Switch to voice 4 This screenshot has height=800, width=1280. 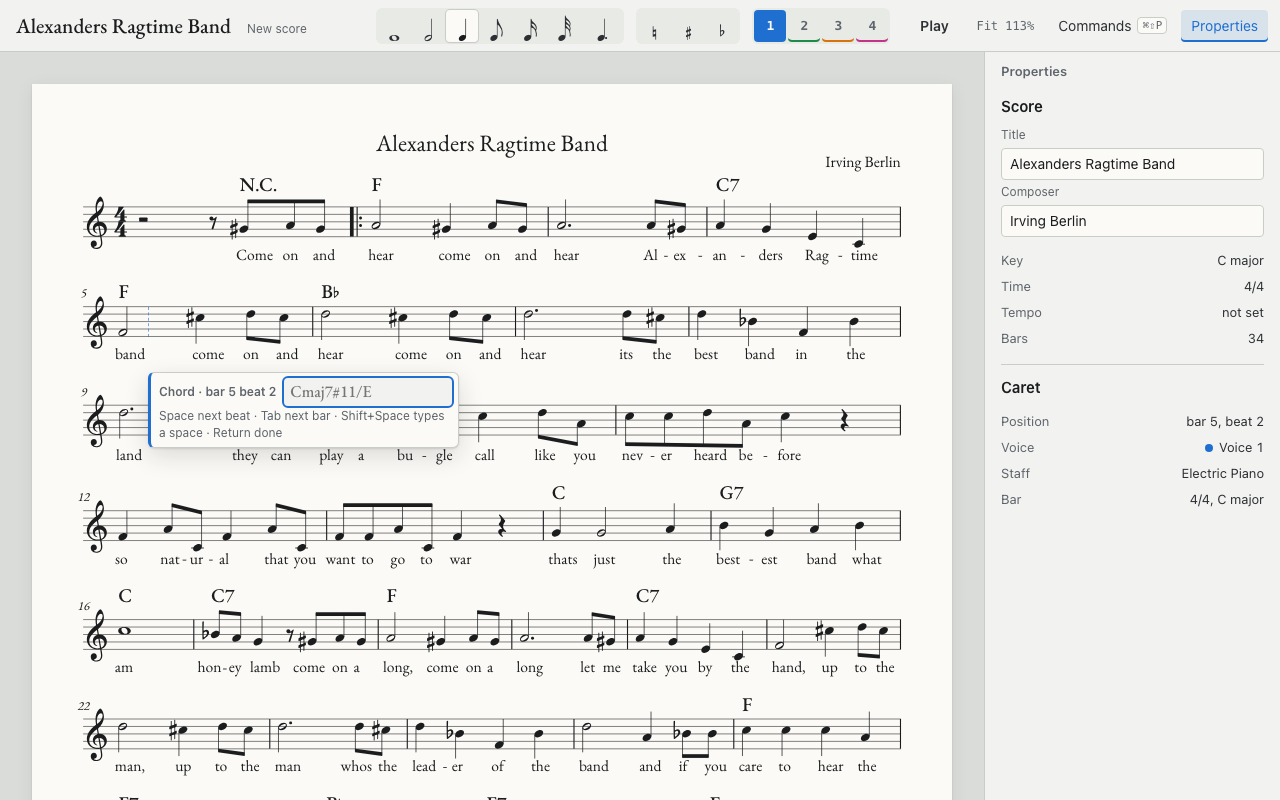point(872,26)
